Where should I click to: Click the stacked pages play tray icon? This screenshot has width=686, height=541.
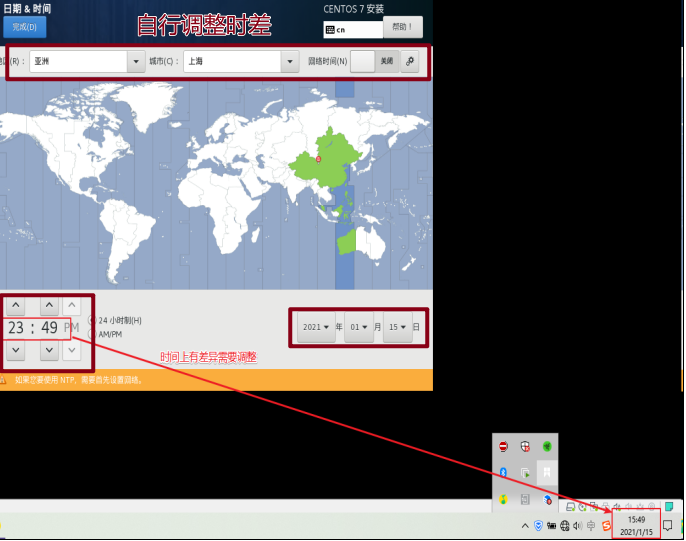525,473
